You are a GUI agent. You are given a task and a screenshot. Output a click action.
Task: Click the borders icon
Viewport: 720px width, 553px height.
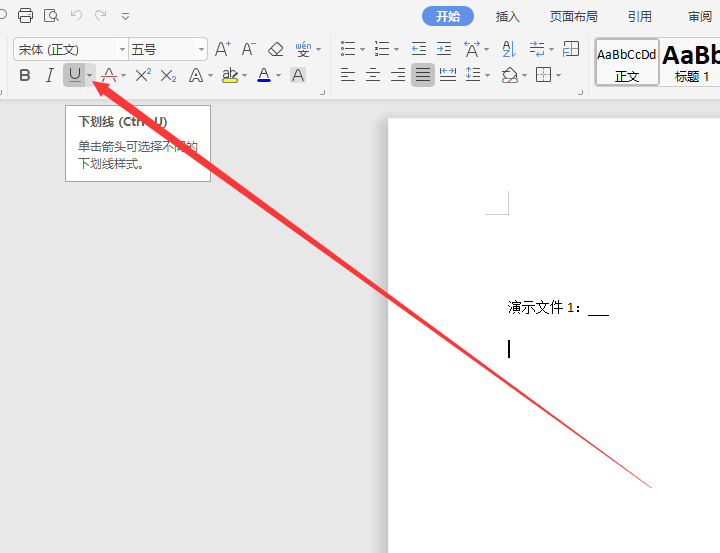pos(543,74)
